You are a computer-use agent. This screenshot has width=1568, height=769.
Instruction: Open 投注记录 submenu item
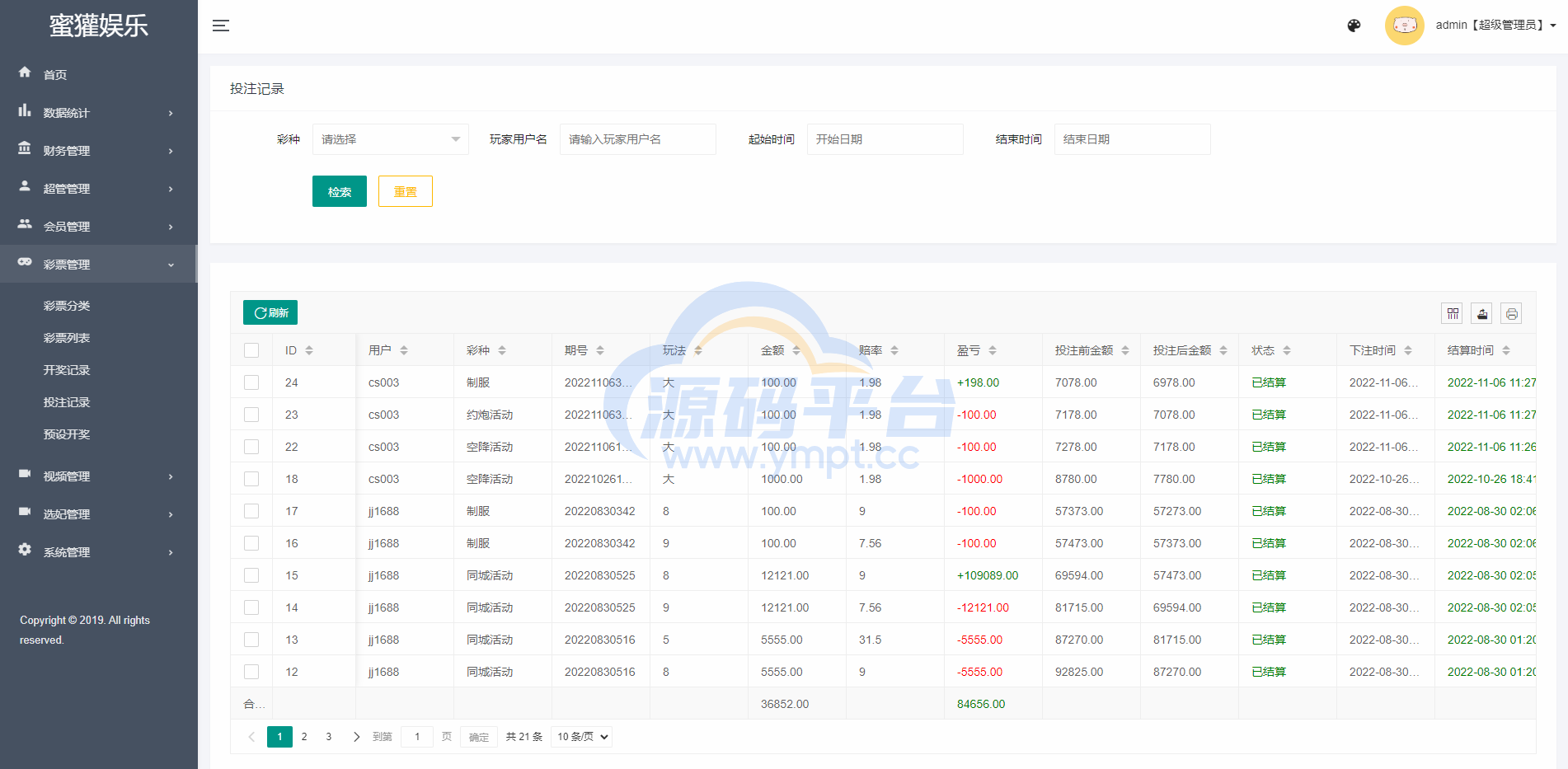pos(67,402)
